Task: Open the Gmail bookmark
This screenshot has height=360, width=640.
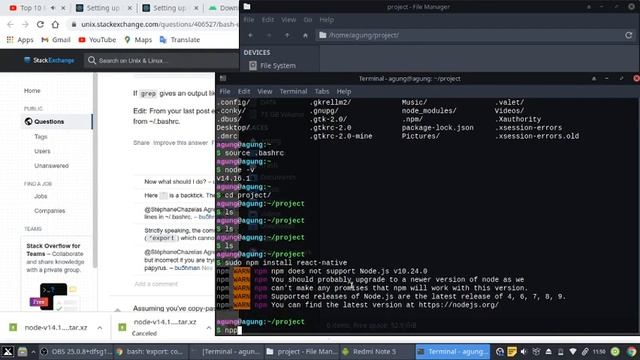Action: [x=56, y=40]
